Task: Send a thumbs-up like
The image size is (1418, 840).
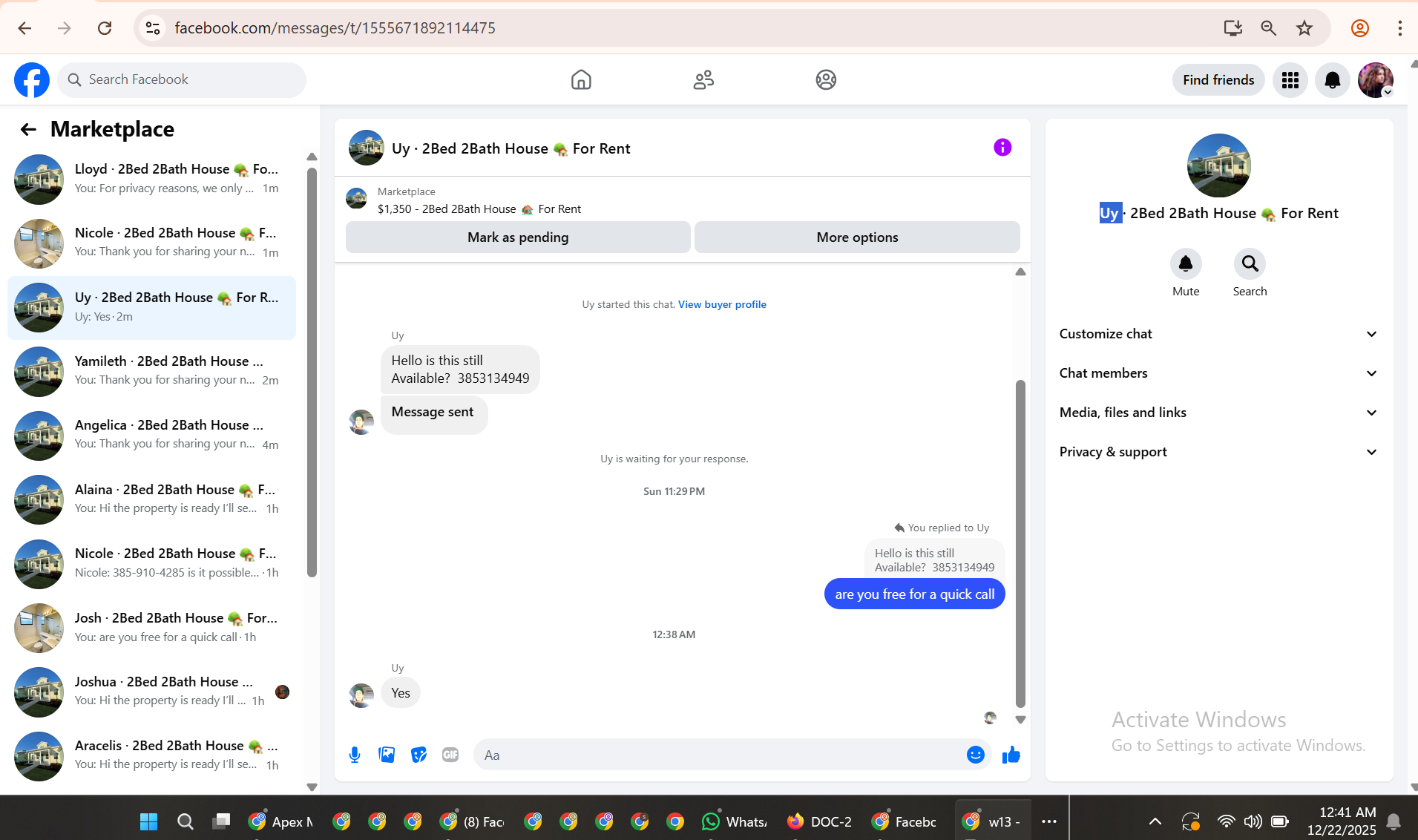Action: (x=1011, y=755)
